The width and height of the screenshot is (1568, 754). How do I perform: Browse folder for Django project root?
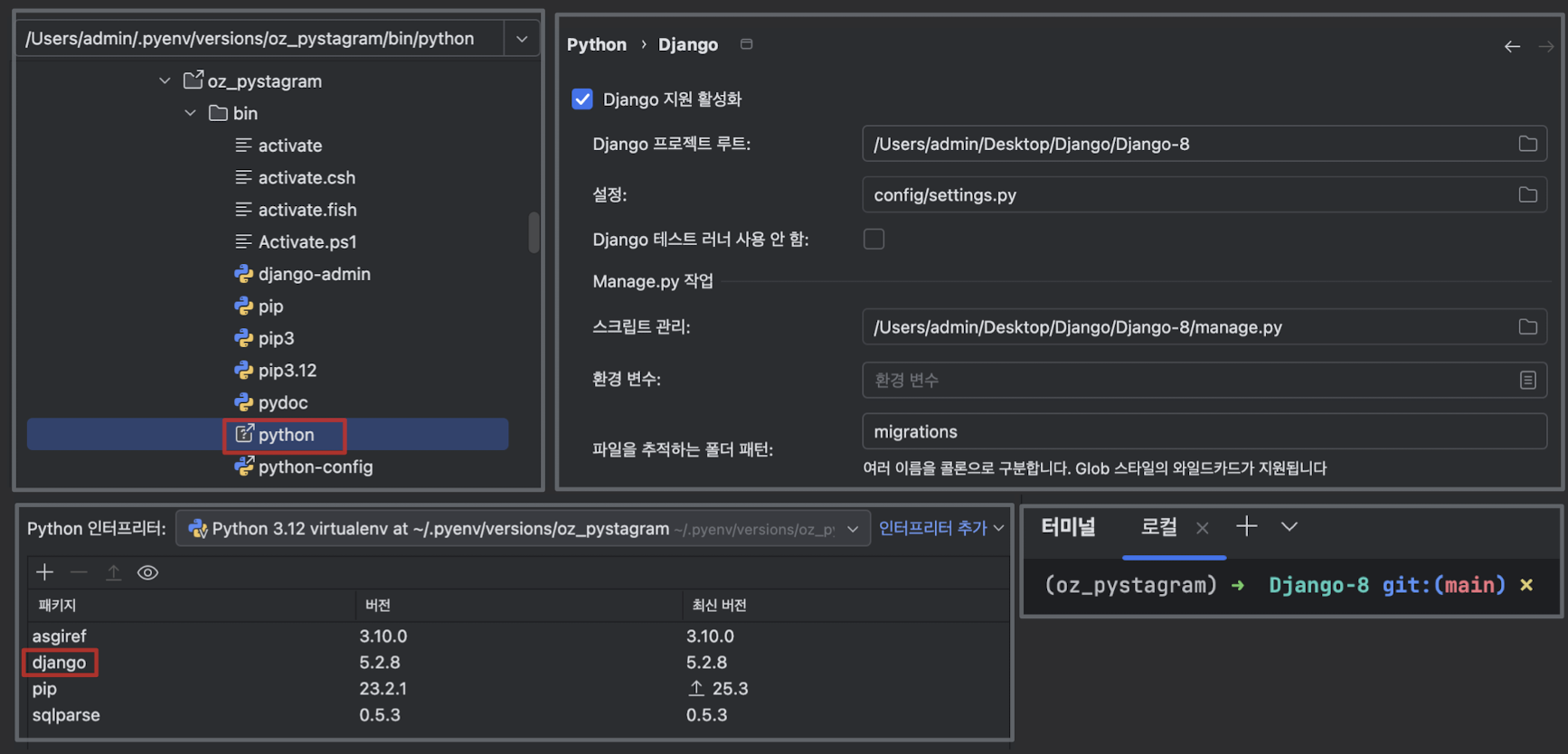tap(1527, 144)
